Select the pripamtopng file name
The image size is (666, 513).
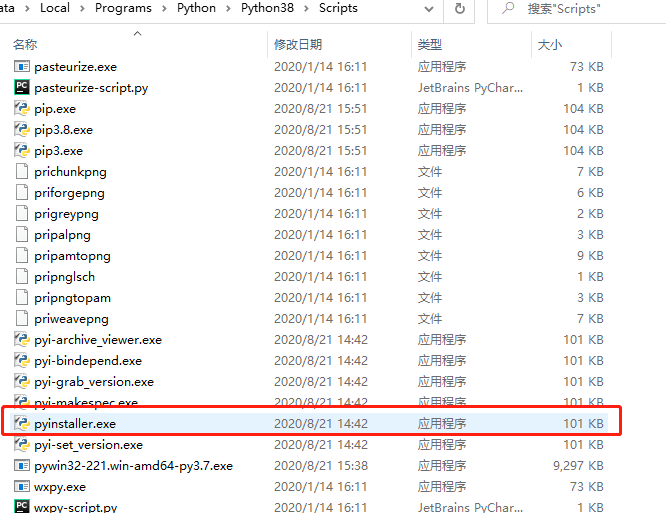click(x=73, y=256)
